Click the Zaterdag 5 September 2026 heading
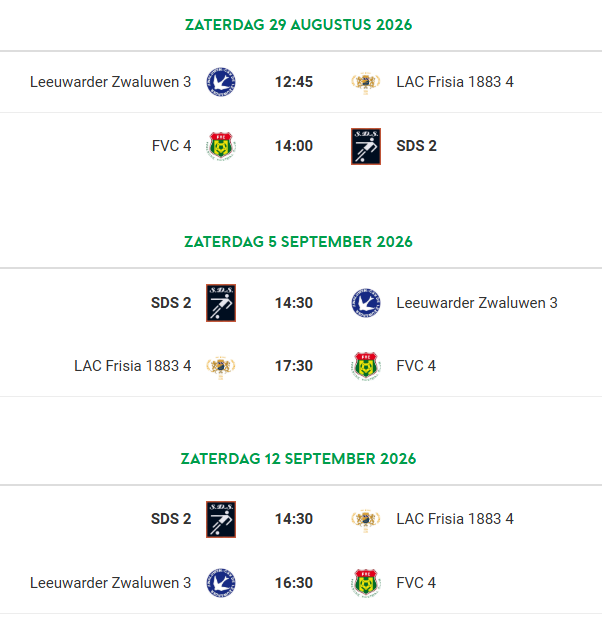The width and height of the screenshot is (602, 633). tap(298, 242)
